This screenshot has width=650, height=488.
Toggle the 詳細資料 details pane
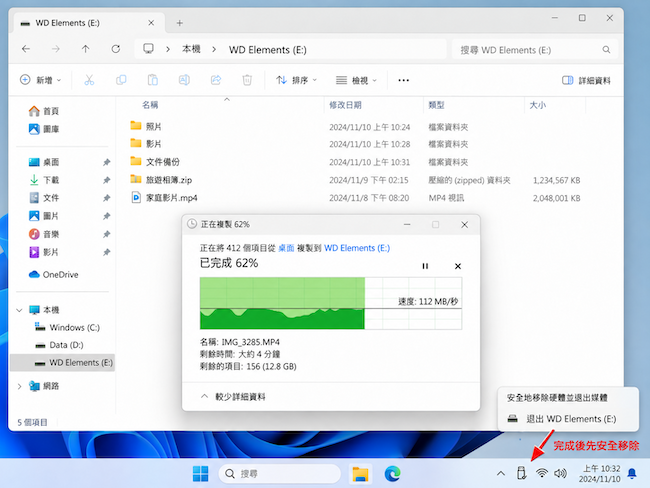click(x=586, y=80)
